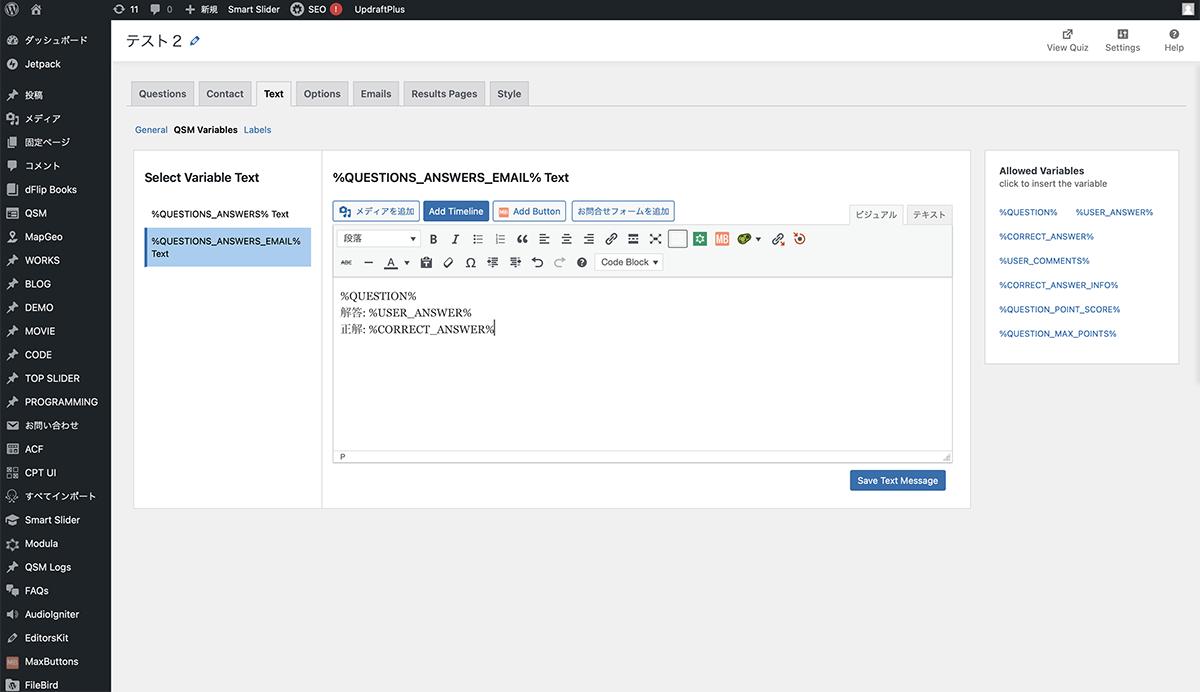
Task: Apply italic formatting in editor
Action: pos(455,239)
